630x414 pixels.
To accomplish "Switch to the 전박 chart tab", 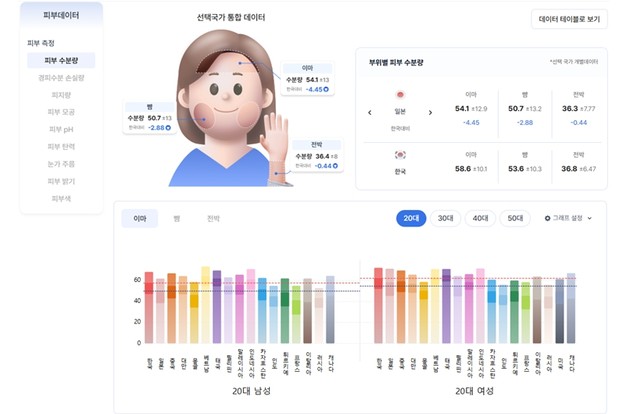I will (x=212, y=218).
